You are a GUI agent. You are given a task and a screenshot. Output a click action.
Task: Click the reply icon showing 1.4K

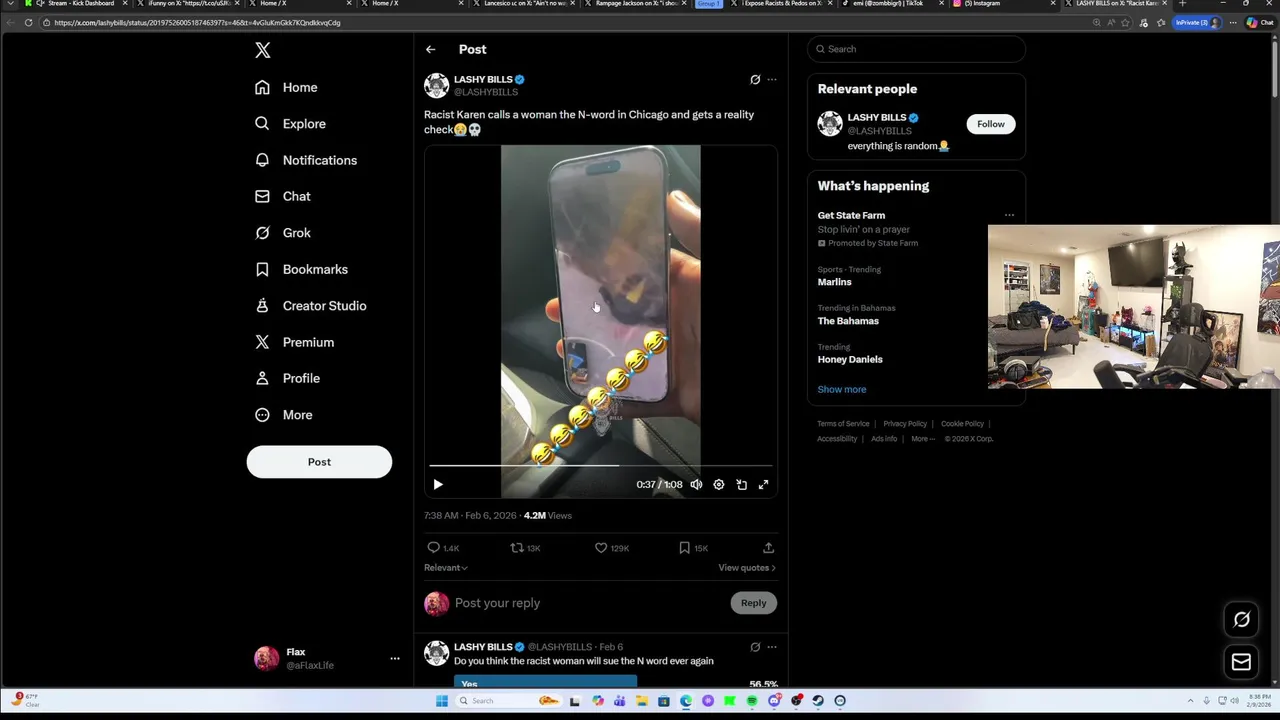(x=433, y=548)
